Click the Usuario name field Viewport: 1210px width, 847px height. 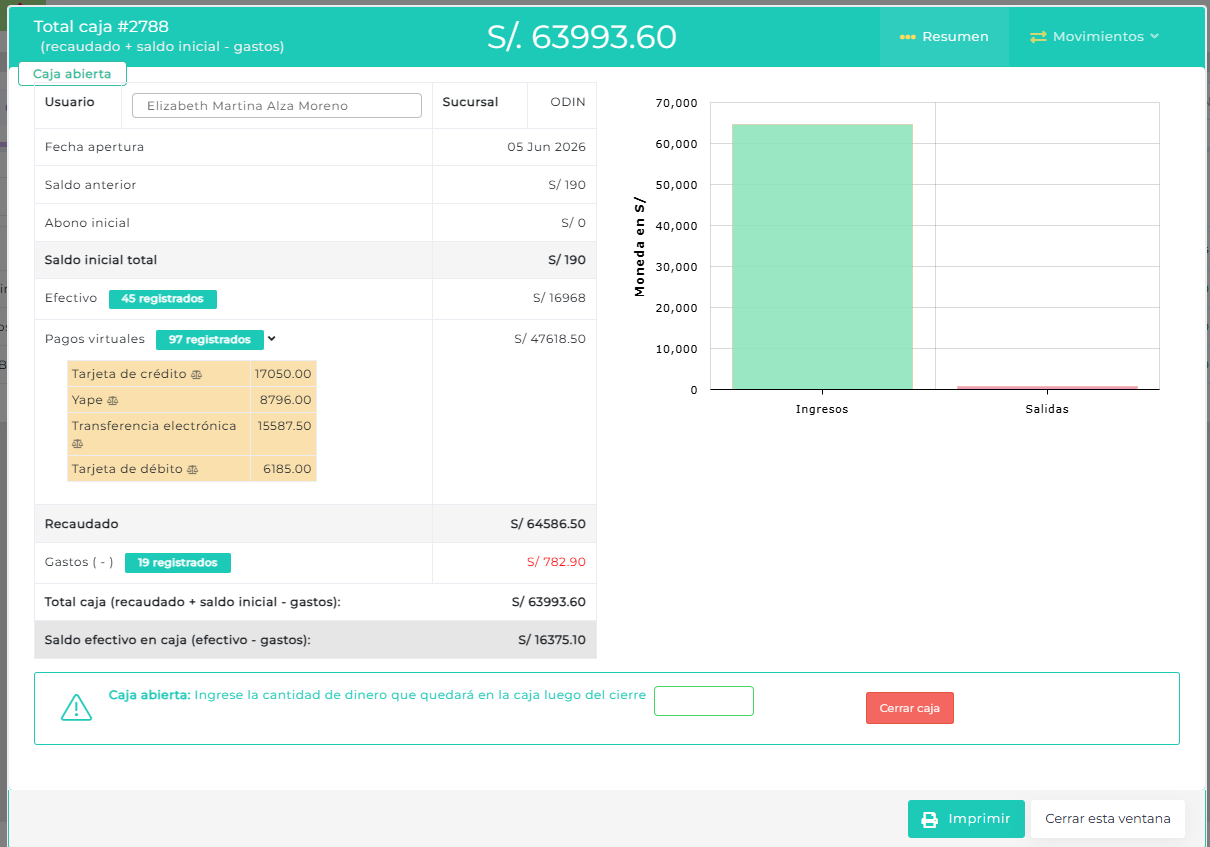277,105
